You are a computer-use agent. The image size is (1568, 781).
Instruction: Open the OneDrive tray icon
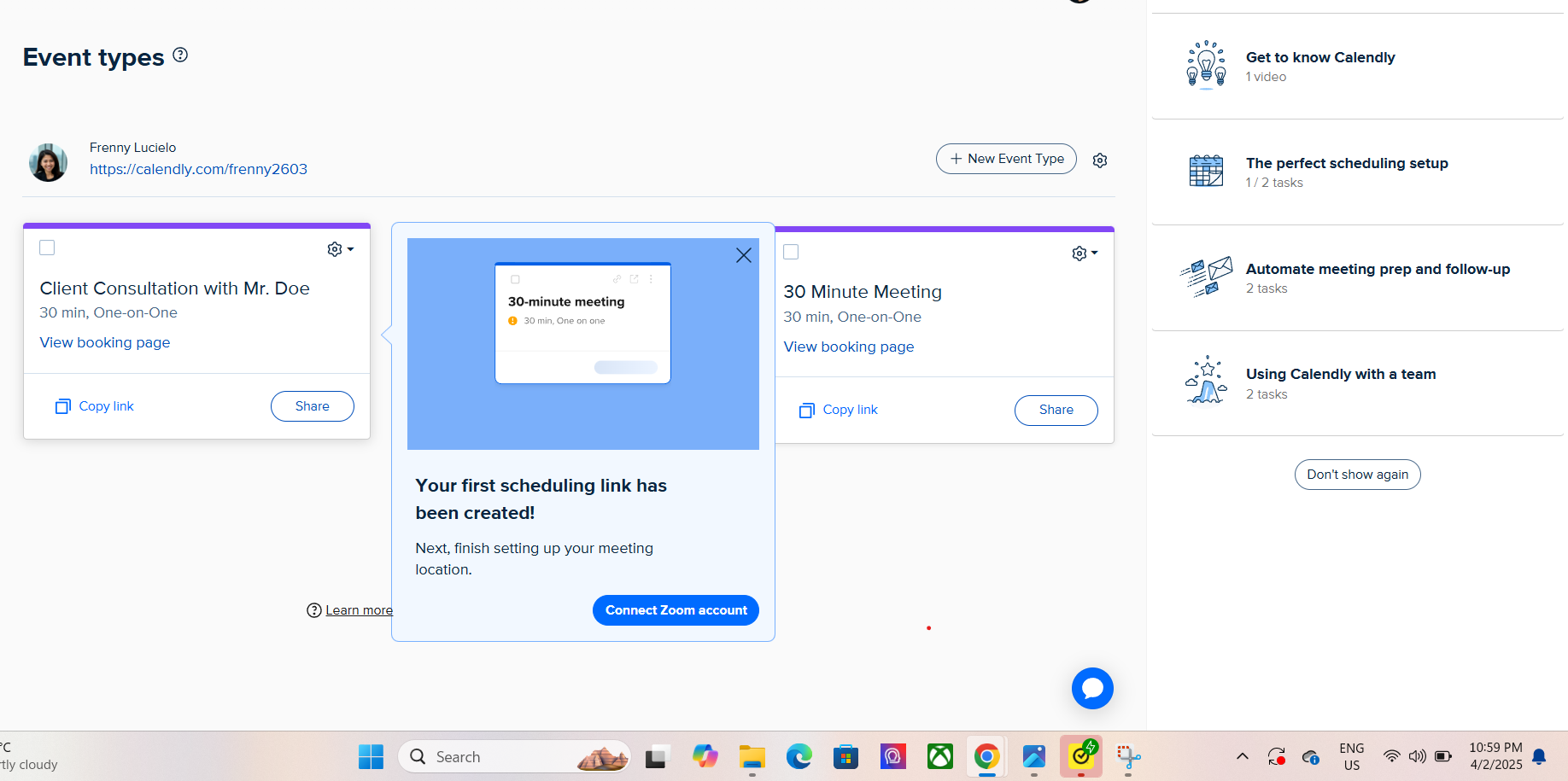point(1310,756)
